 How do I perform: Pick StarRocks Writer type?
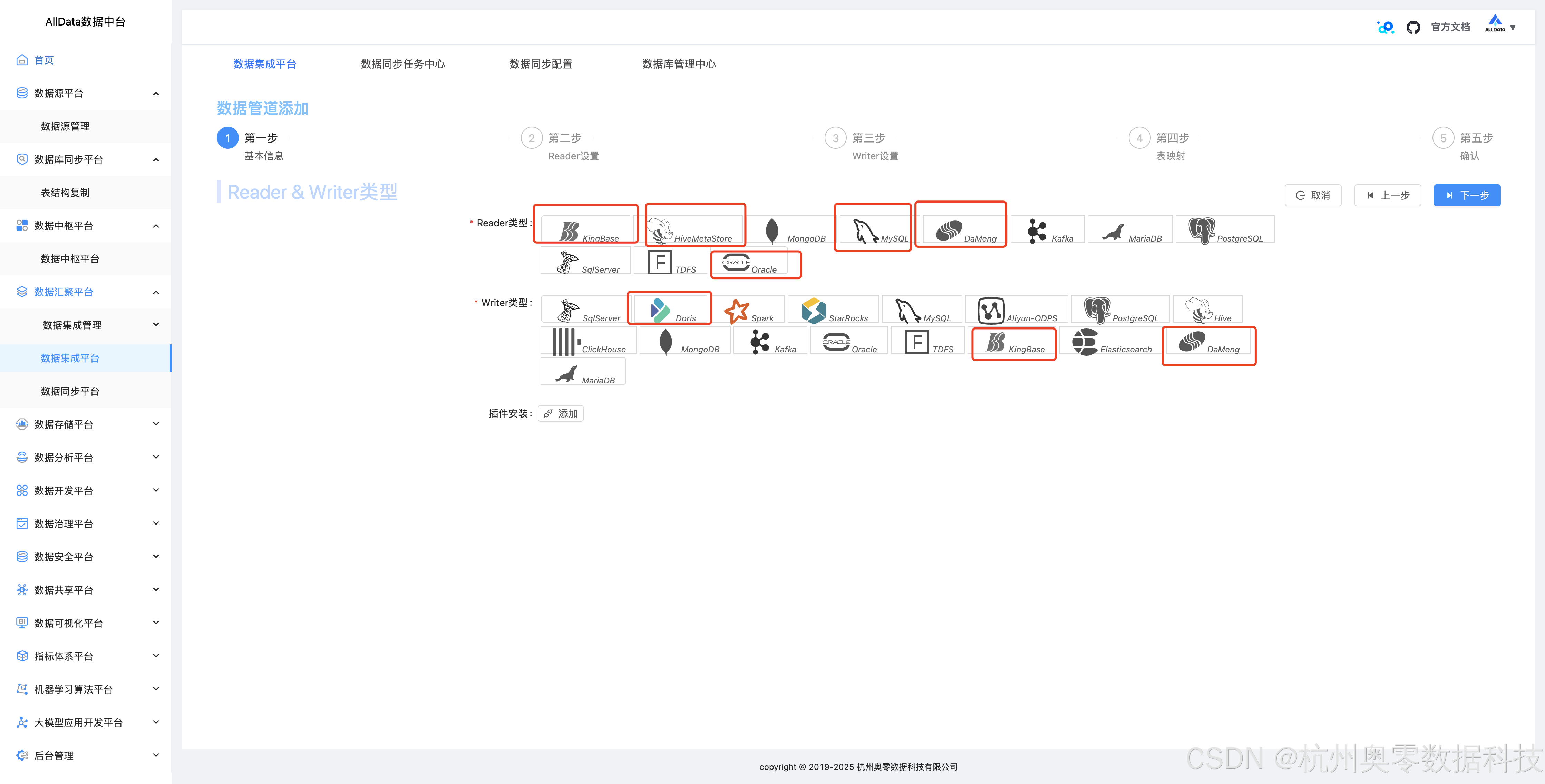click(833, 309)
